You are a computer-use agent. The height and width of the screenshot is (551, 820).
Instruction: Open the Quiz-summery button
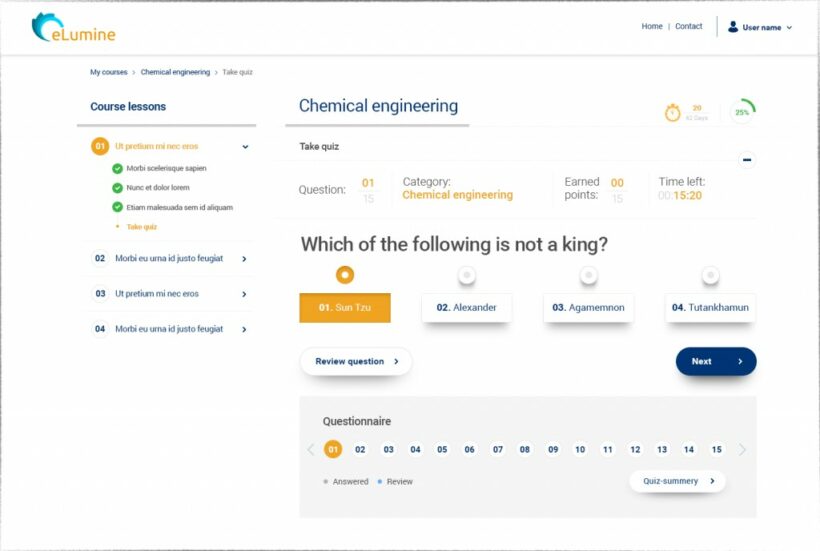(x=677, y=481)
